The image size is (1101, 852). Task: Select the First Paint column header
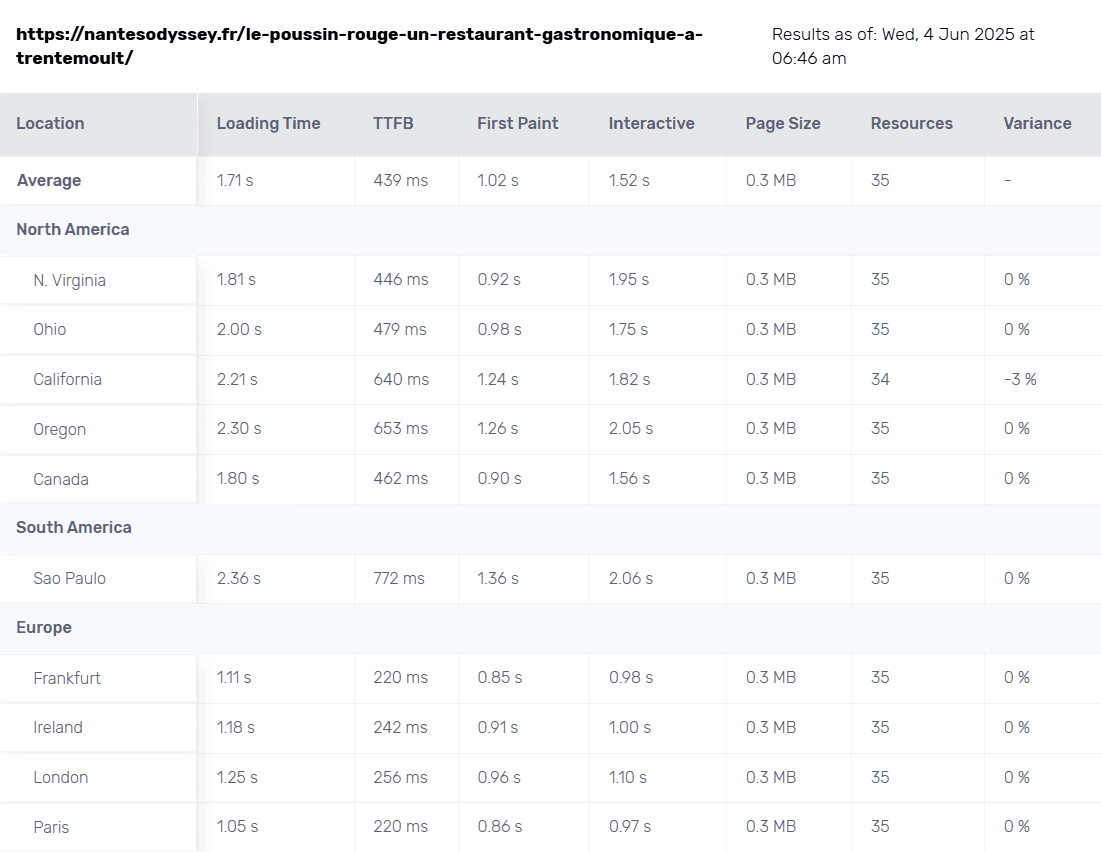(517, 124)
